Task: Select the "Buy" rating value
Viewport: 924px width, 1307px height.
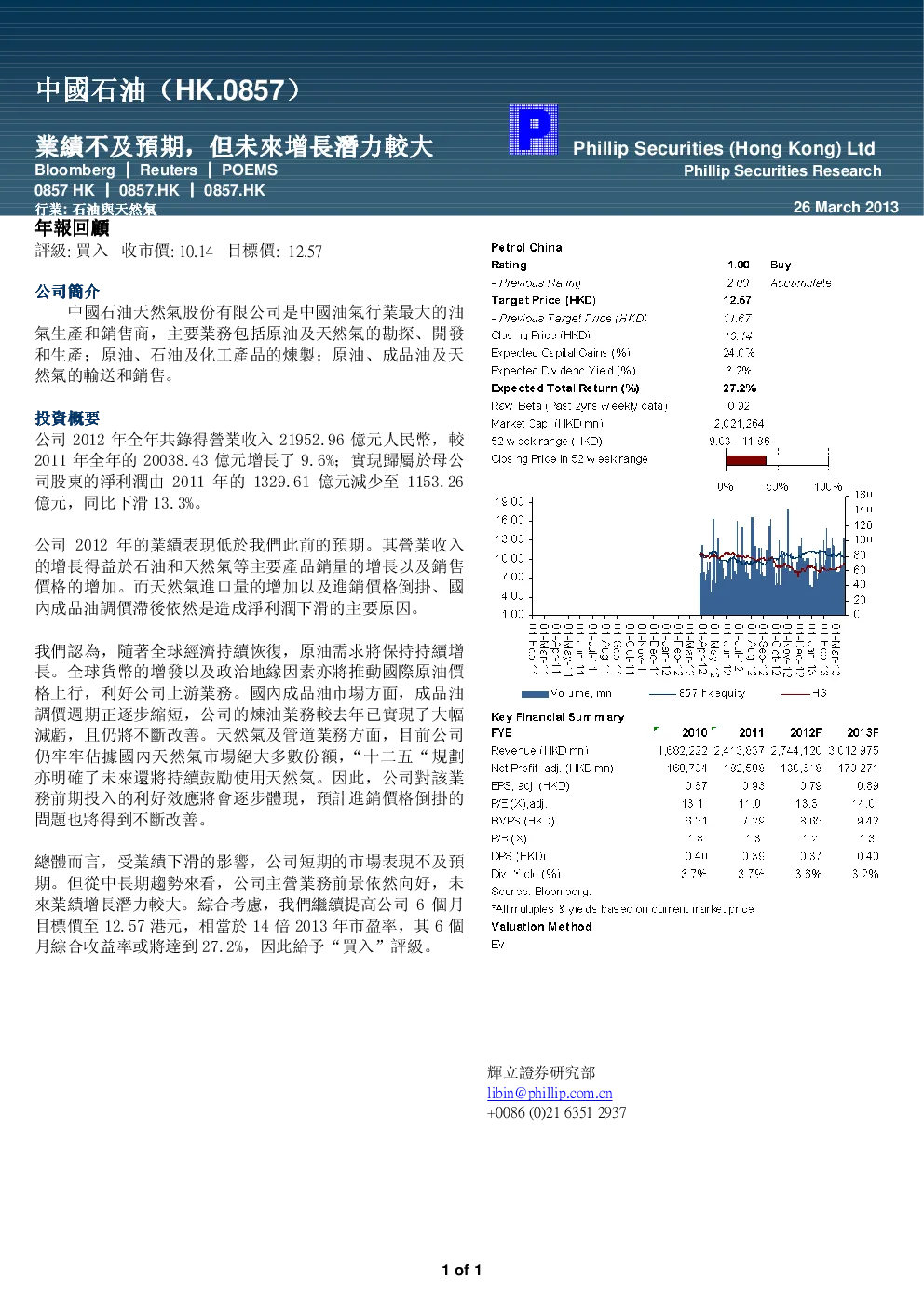Action: 781,265
